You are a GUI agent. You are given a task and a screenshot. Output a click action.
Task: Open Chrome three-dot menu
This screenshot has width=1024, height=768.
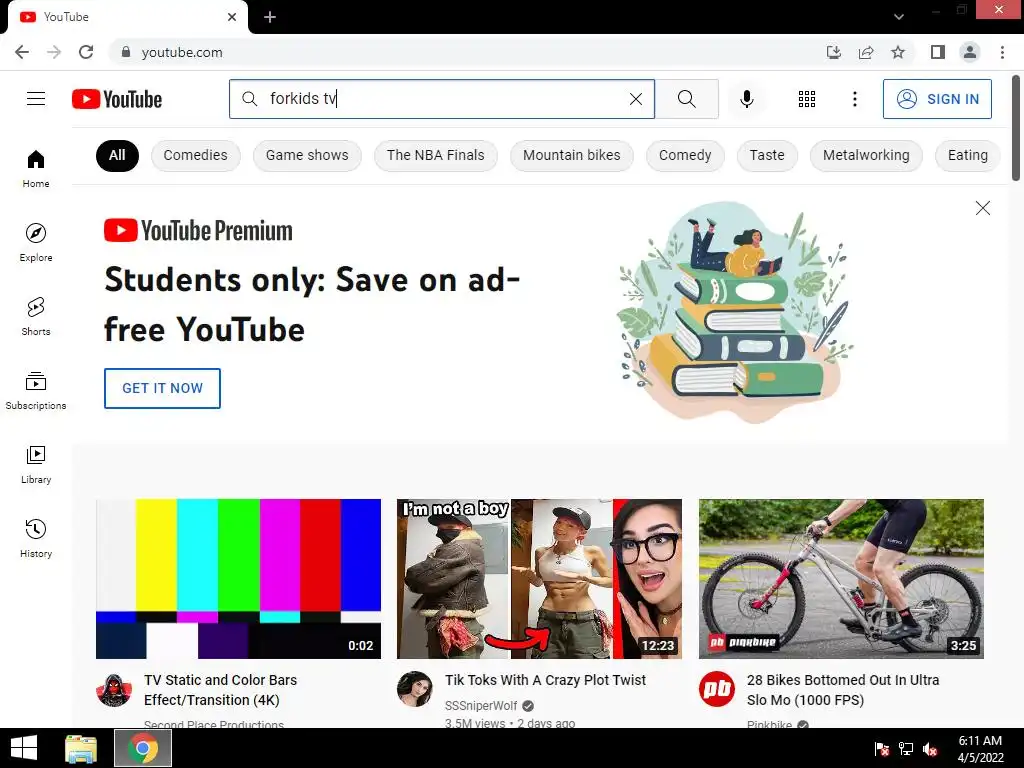click(1002, 52)
